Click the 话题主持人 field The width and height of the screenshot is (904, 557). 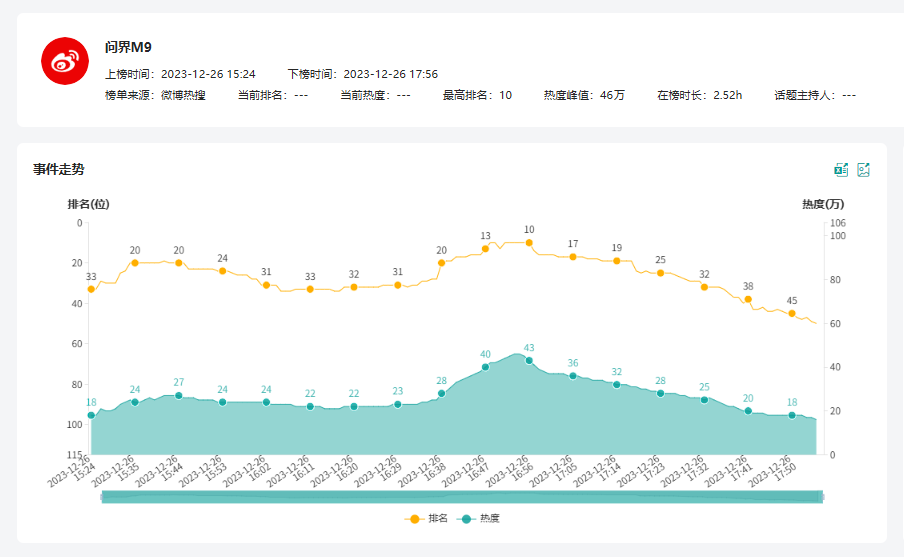click(815, 95)
